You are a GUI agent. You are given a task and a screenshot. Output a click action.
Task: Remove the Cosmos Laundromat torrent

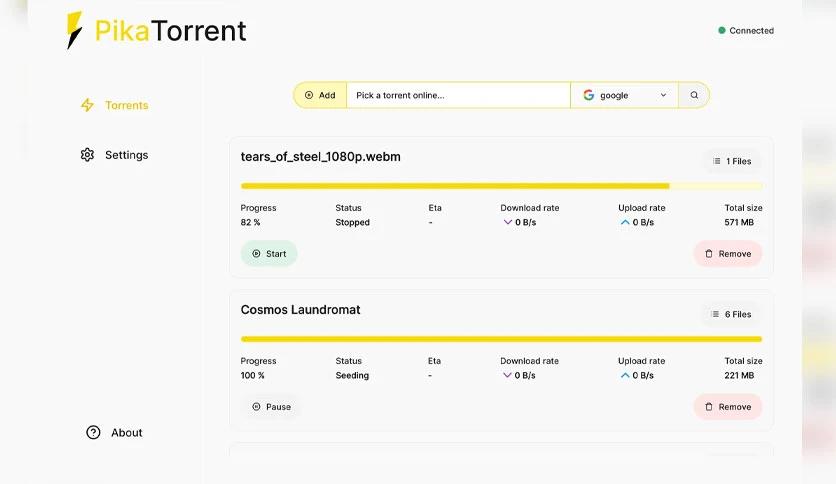point(728,407)
